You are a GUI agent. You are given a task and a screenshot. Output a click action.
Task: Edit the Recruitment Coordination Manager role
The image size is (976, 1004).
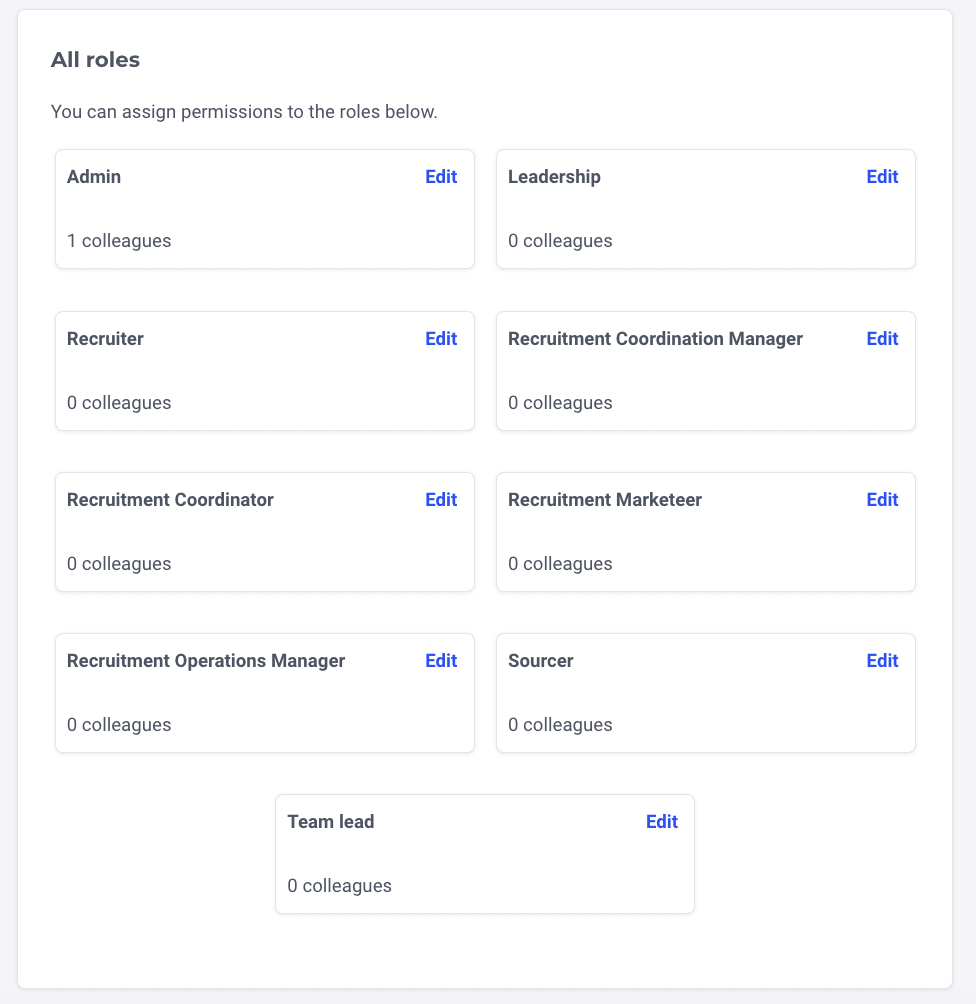click(x=882, y=339)
